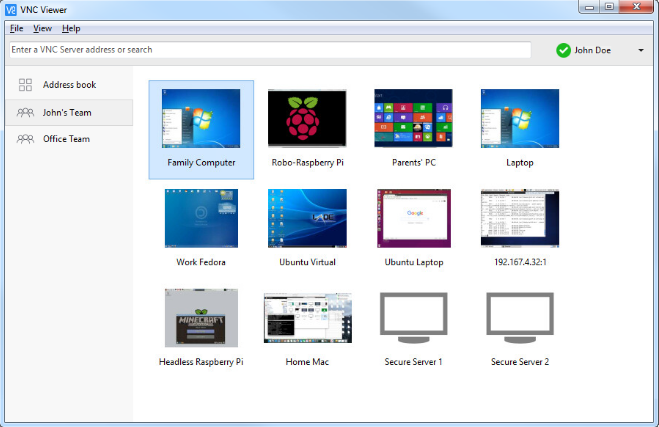Click the "John's Team" sidebar label
Viewport: 659px width, 427px height.
(x=67, y=112)
